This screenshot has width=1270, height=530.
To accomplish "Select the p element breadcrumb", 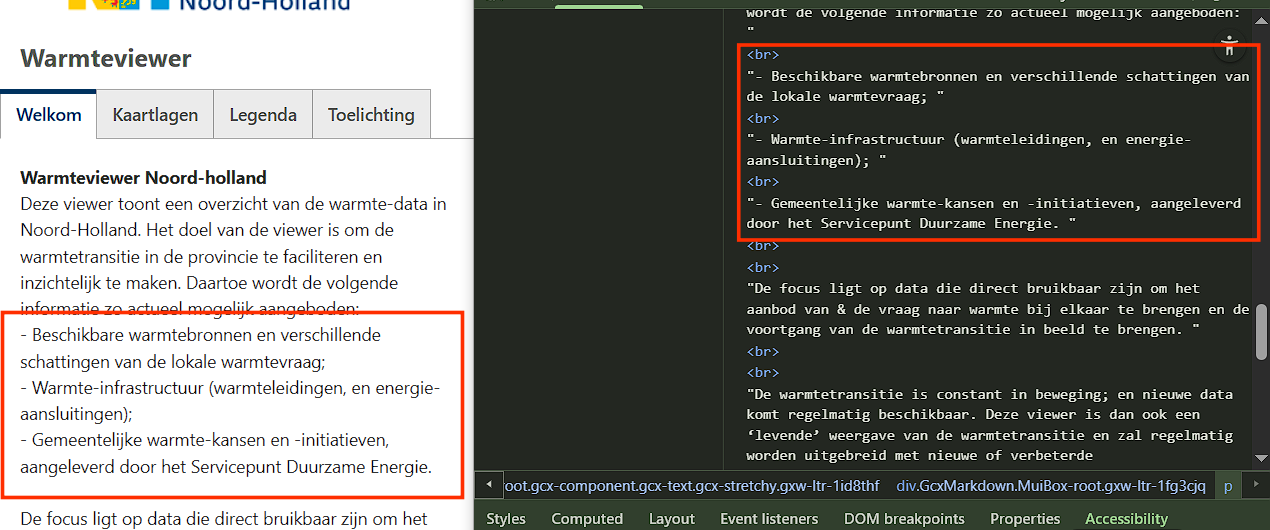I will [x=1229, y=486].
